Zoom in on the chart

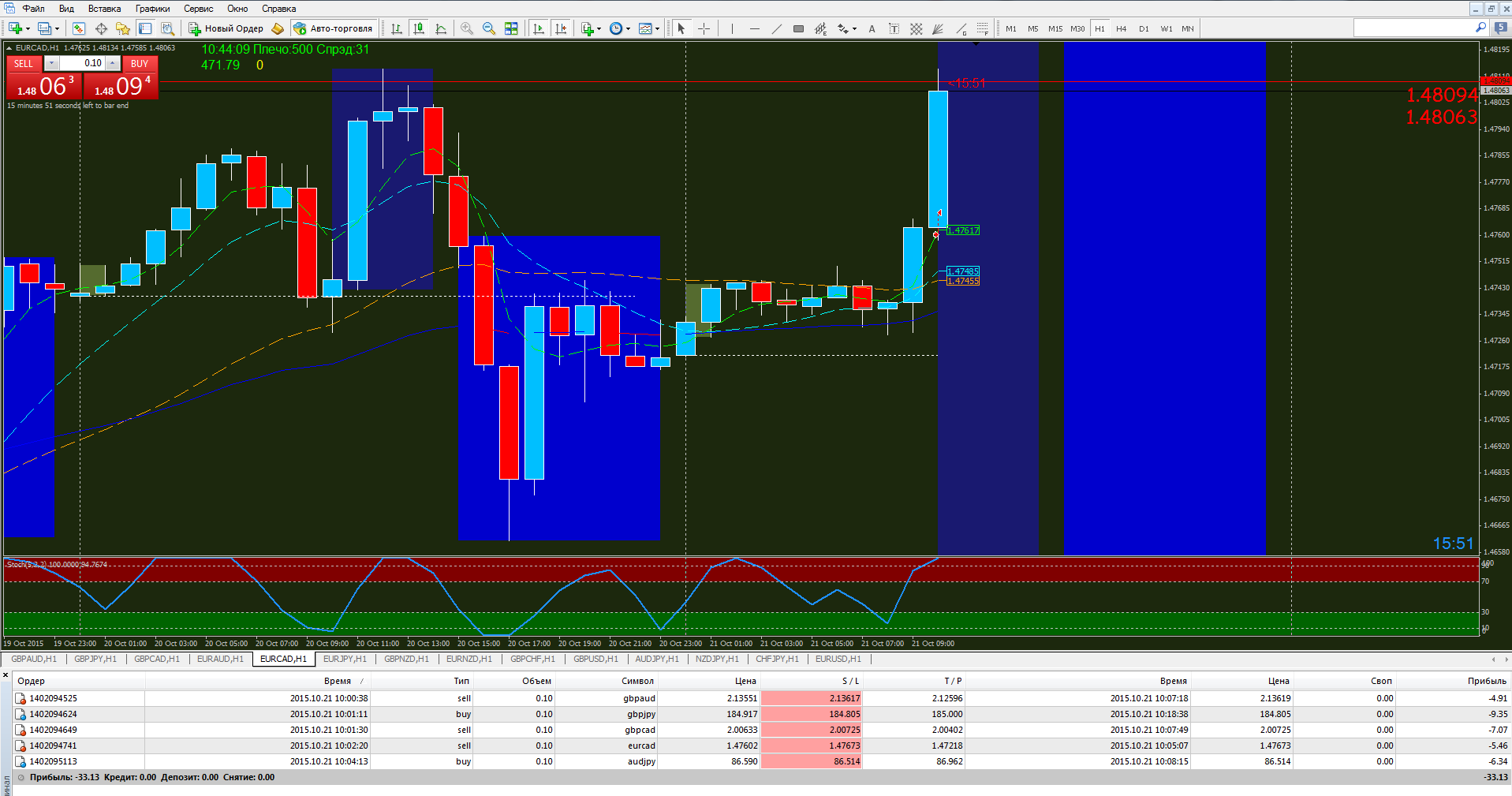pyautogui.click(x=467, y=28)
